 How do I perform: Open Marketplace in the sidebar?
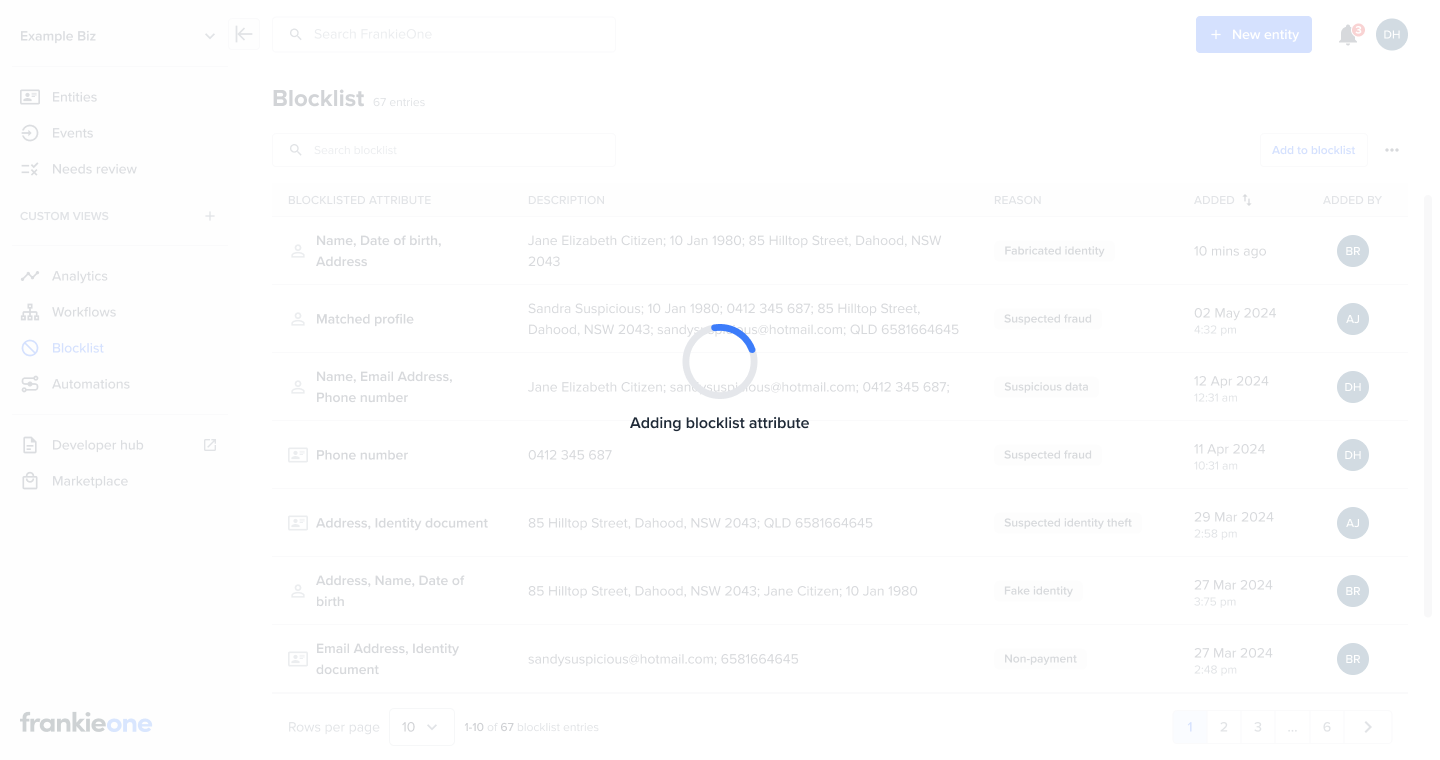(90, 481)
